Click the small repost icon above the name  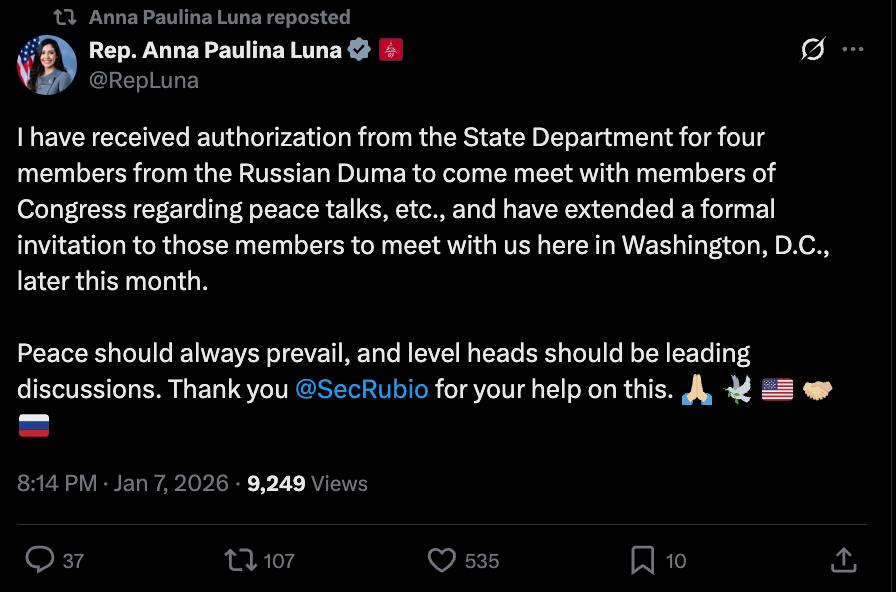click(64, 17)
